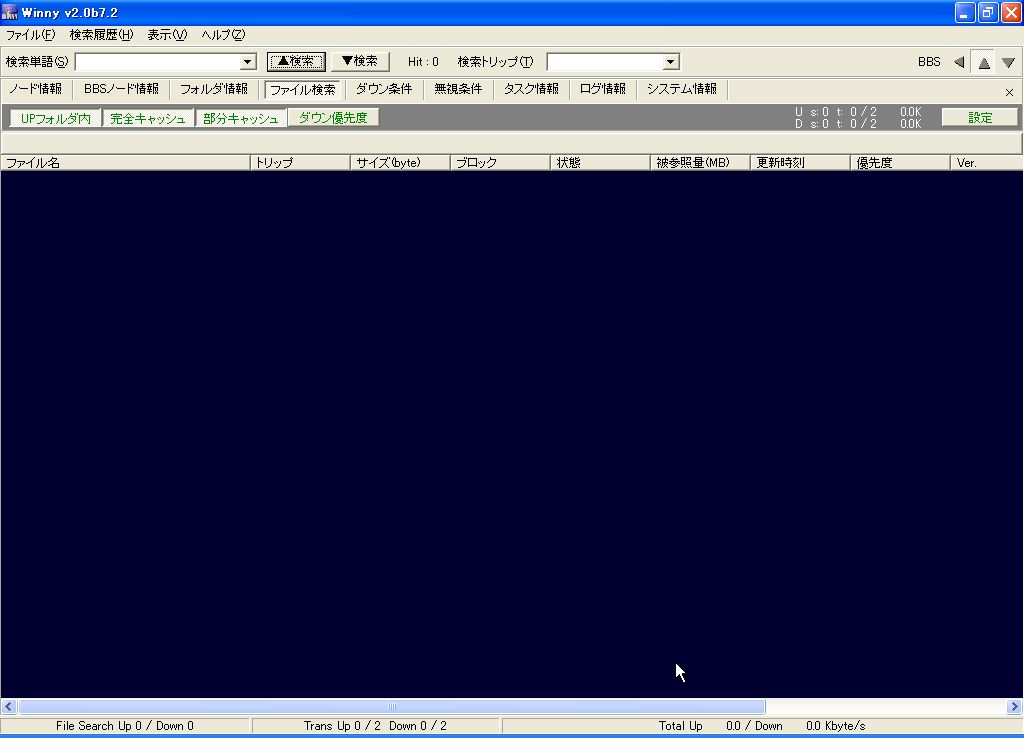Sort by ブロック column header

(x=500, y=163)
